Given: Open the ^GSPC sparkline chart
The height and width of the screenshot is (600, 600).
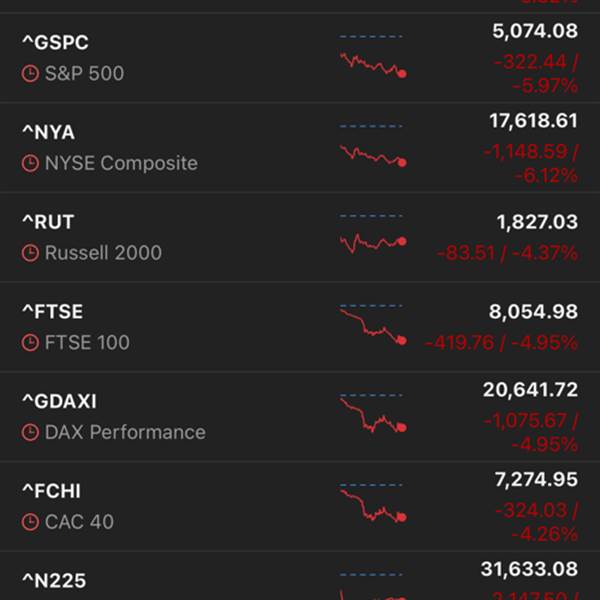Looking at the screenshot, I should point(373,56).
